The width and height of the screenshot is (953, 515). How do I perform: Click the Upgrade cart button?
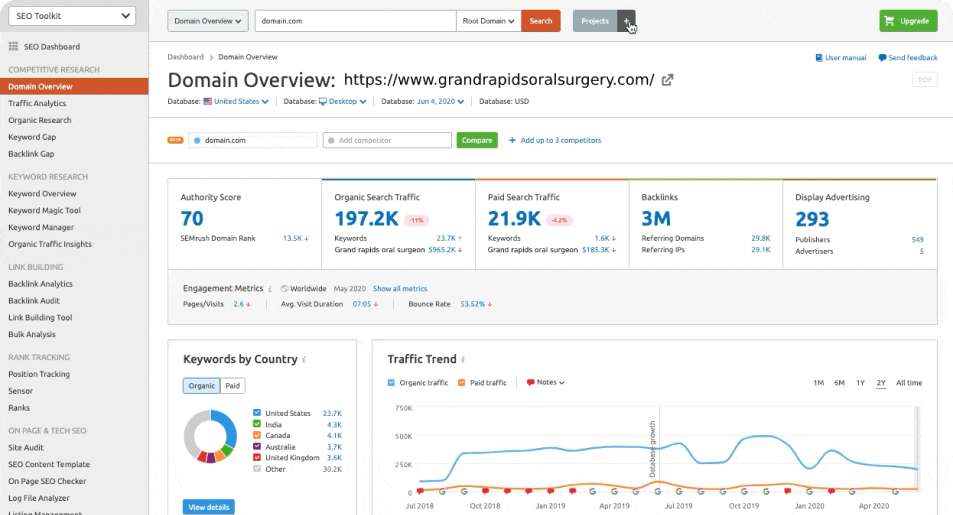[908, 21]
